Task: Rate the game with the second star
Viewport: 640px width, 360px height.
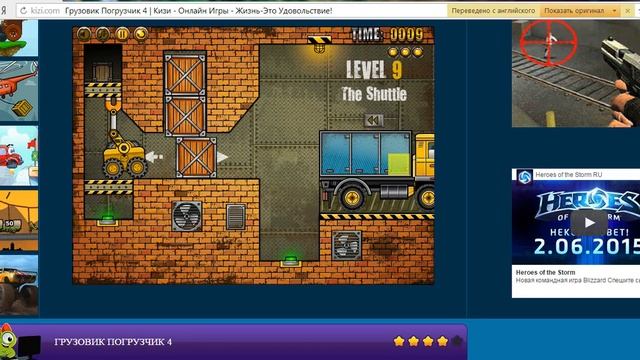Action: (413, 341)
